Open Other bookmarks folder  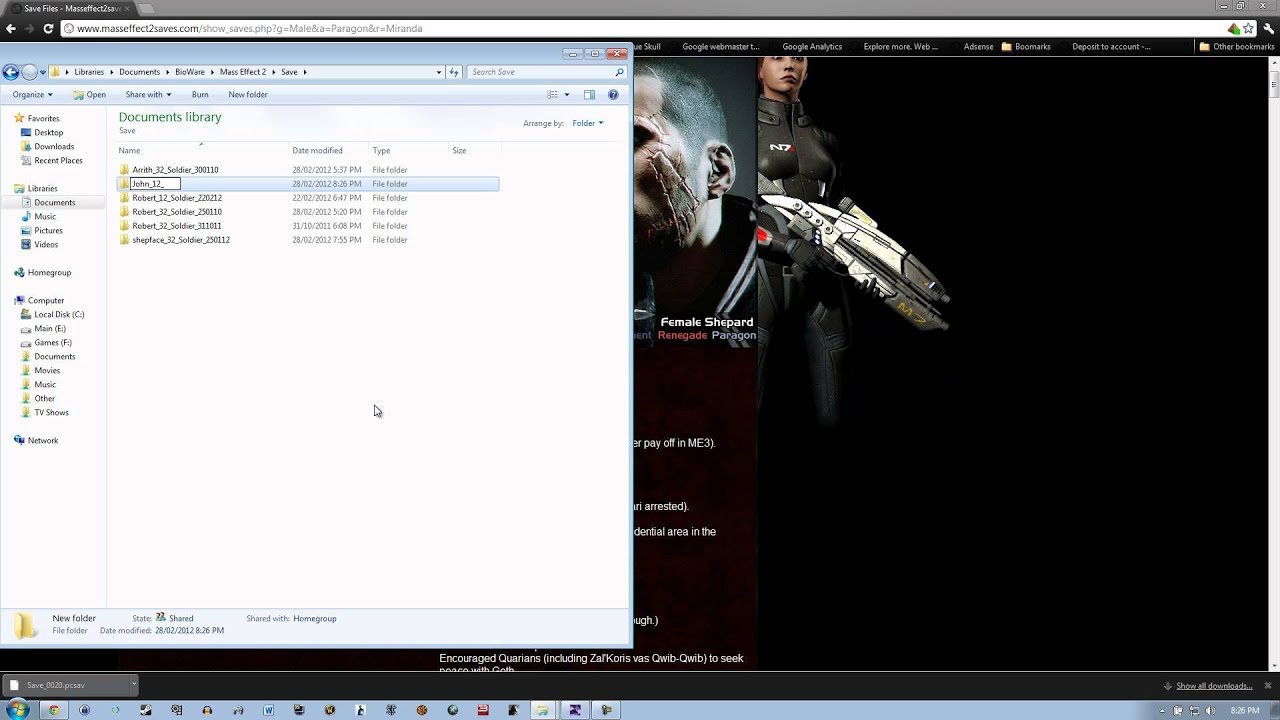point(1237,47)
